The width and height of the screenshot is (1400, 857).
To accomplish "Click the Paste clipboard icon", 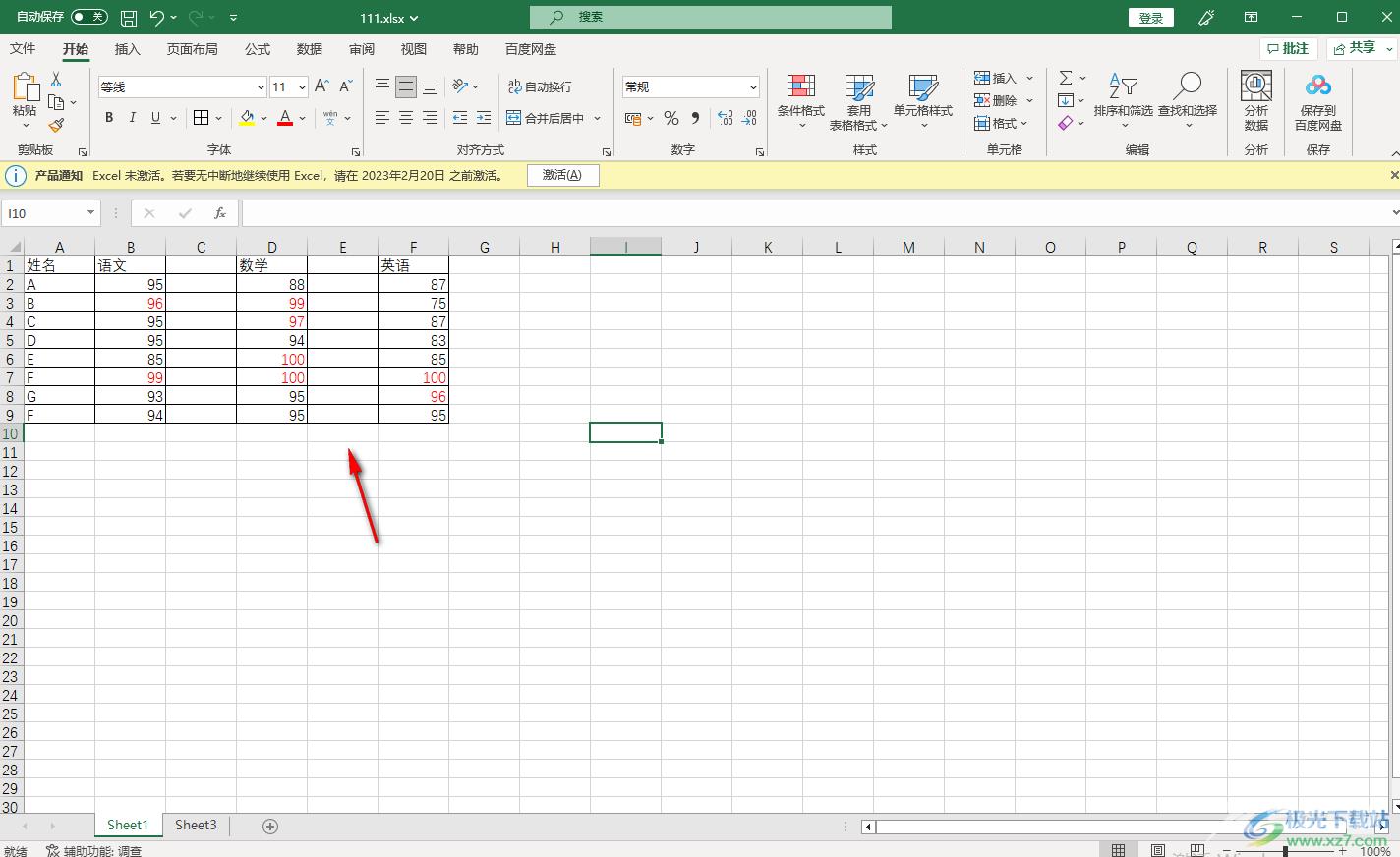I will pyautogui.click(x=25, y=88).
